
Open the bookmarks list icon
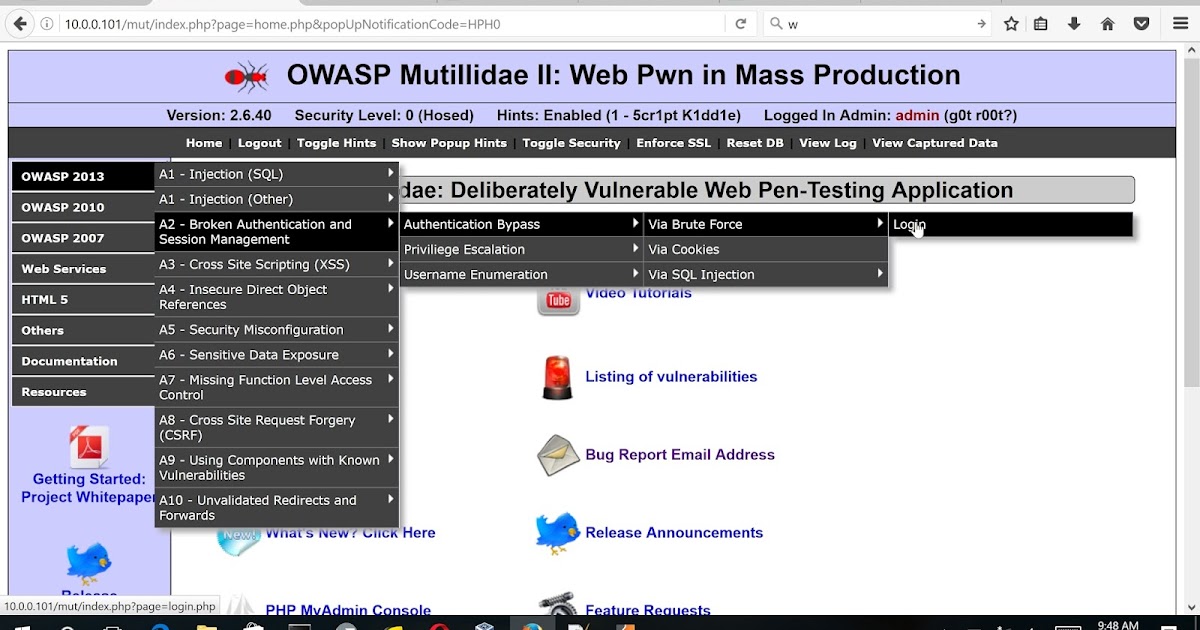coord(1041,24)
